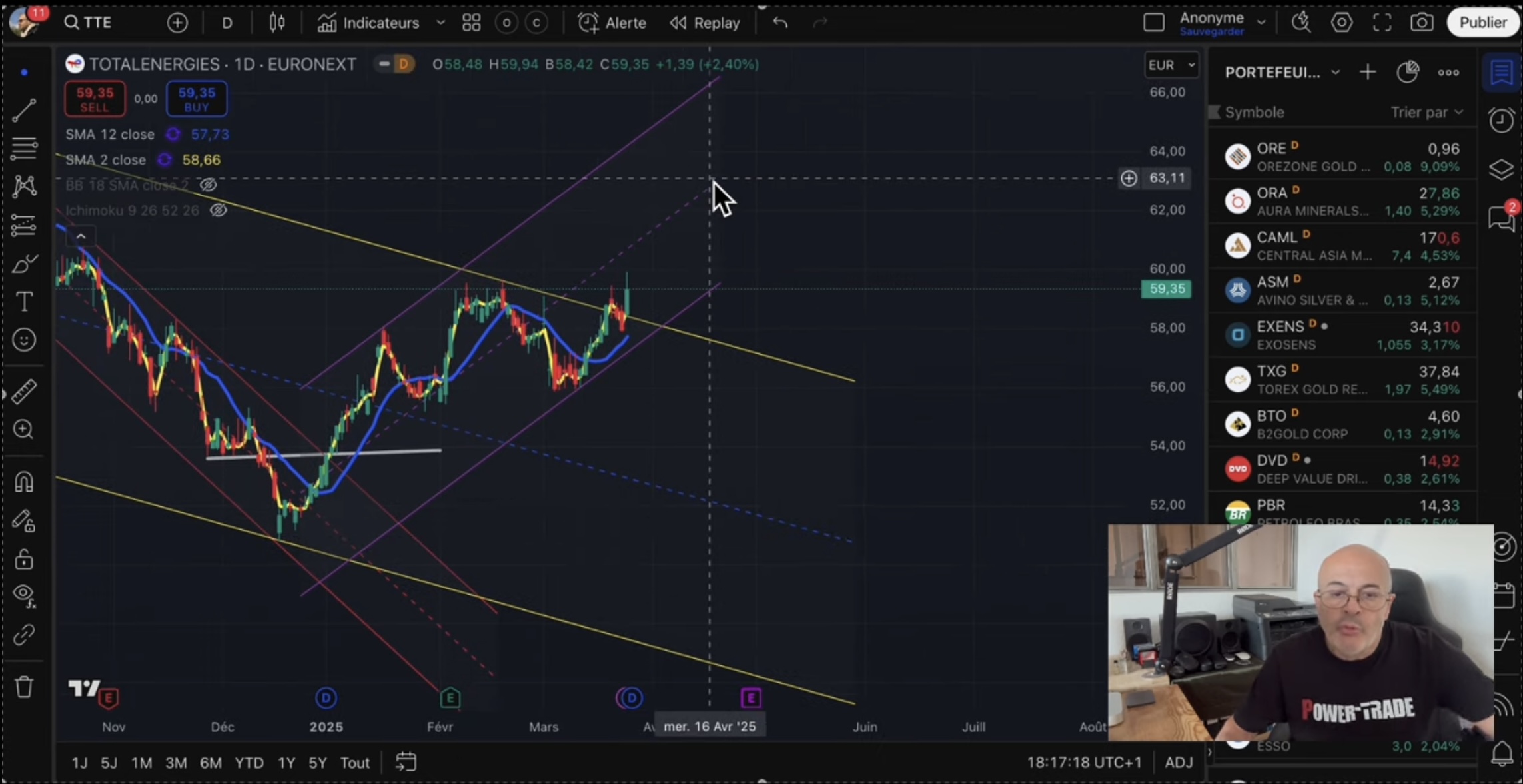The image size is (1523, 784).
Task: Show the hidden Ichimoku indicator
Action: tap(219, 210)
